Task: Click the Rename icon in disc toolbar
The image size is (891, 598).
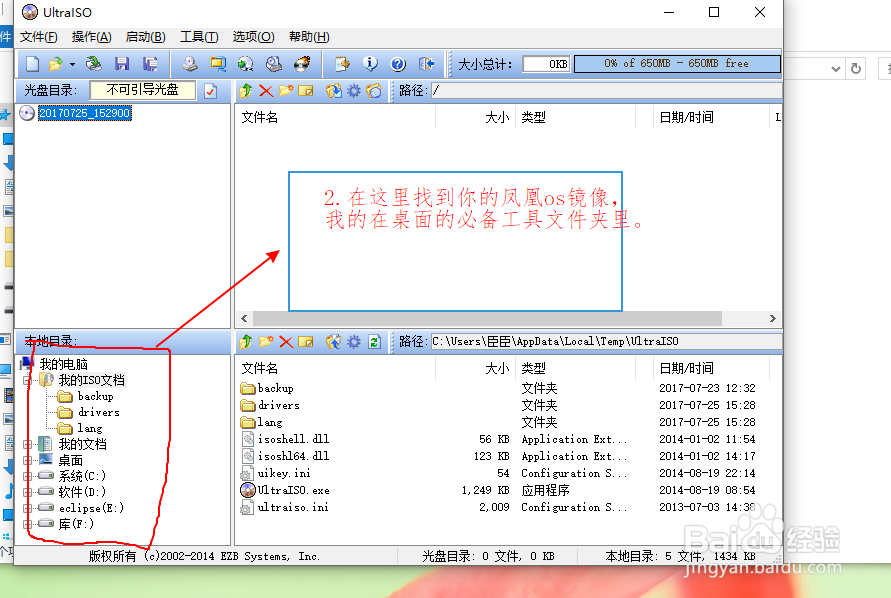Action: 306,90
